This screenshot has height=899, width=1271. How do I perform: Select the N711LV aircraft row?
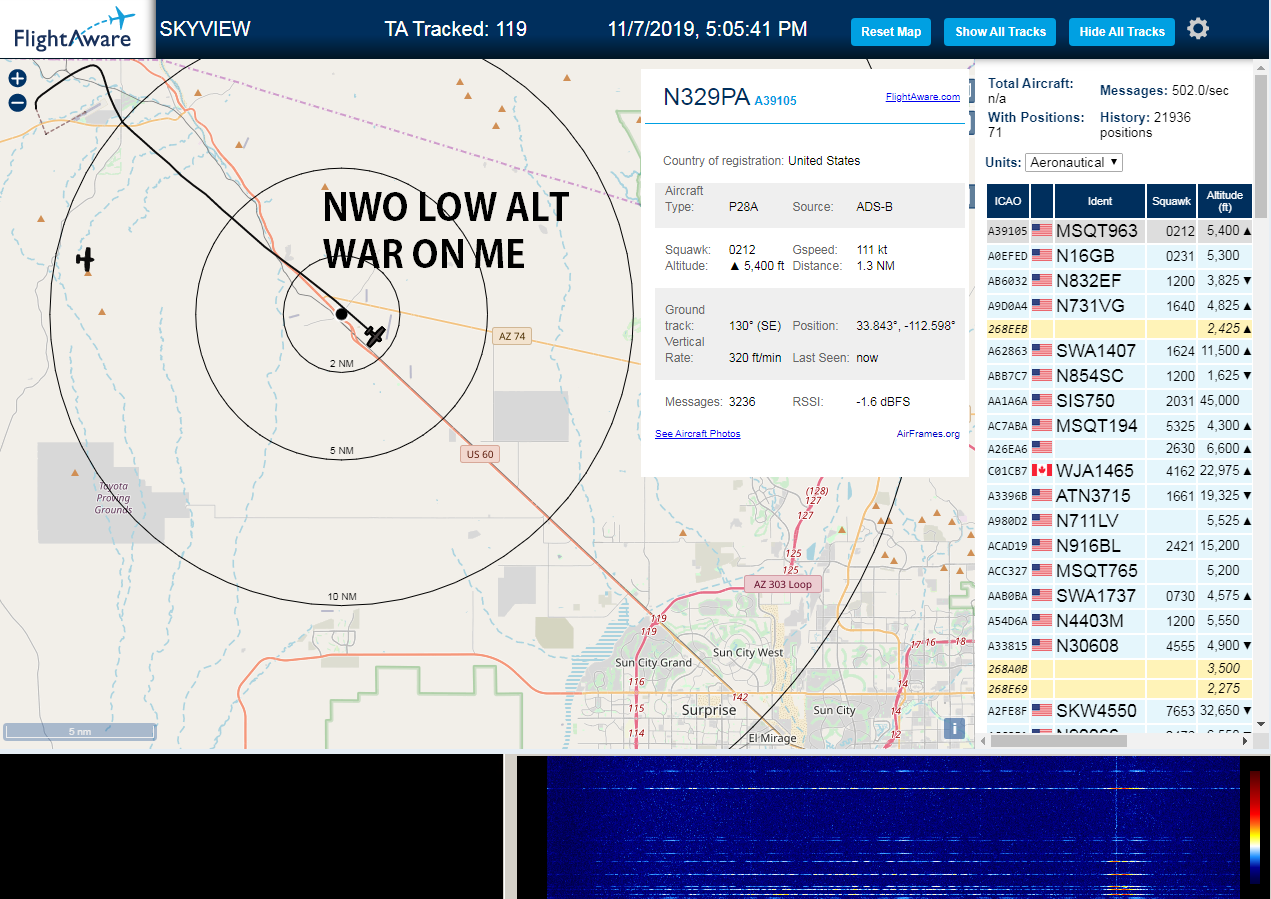point(1119,521)
